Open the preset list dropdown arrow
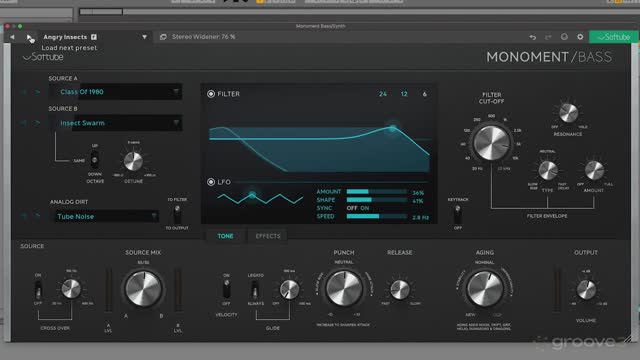Viewport: 640px width, 360px height. [144, 37]
